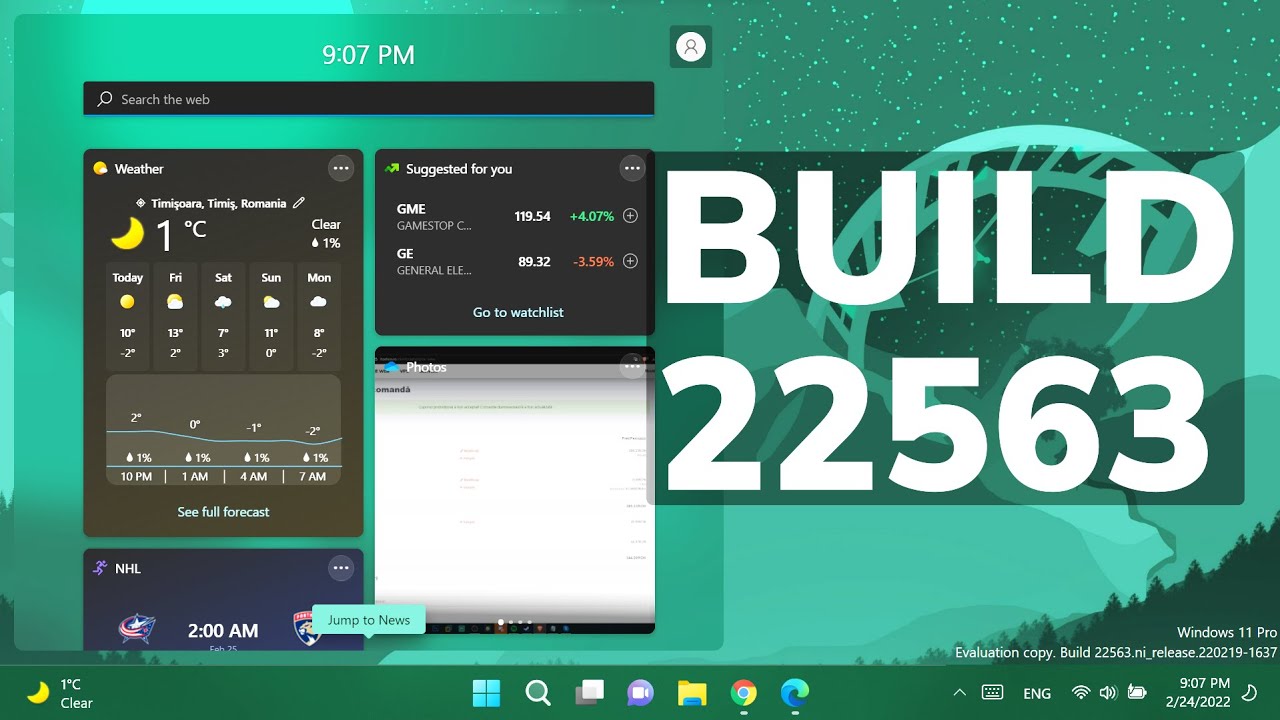Select Sat forecast day
This screenshot has height=720, width=1280.
223,316
